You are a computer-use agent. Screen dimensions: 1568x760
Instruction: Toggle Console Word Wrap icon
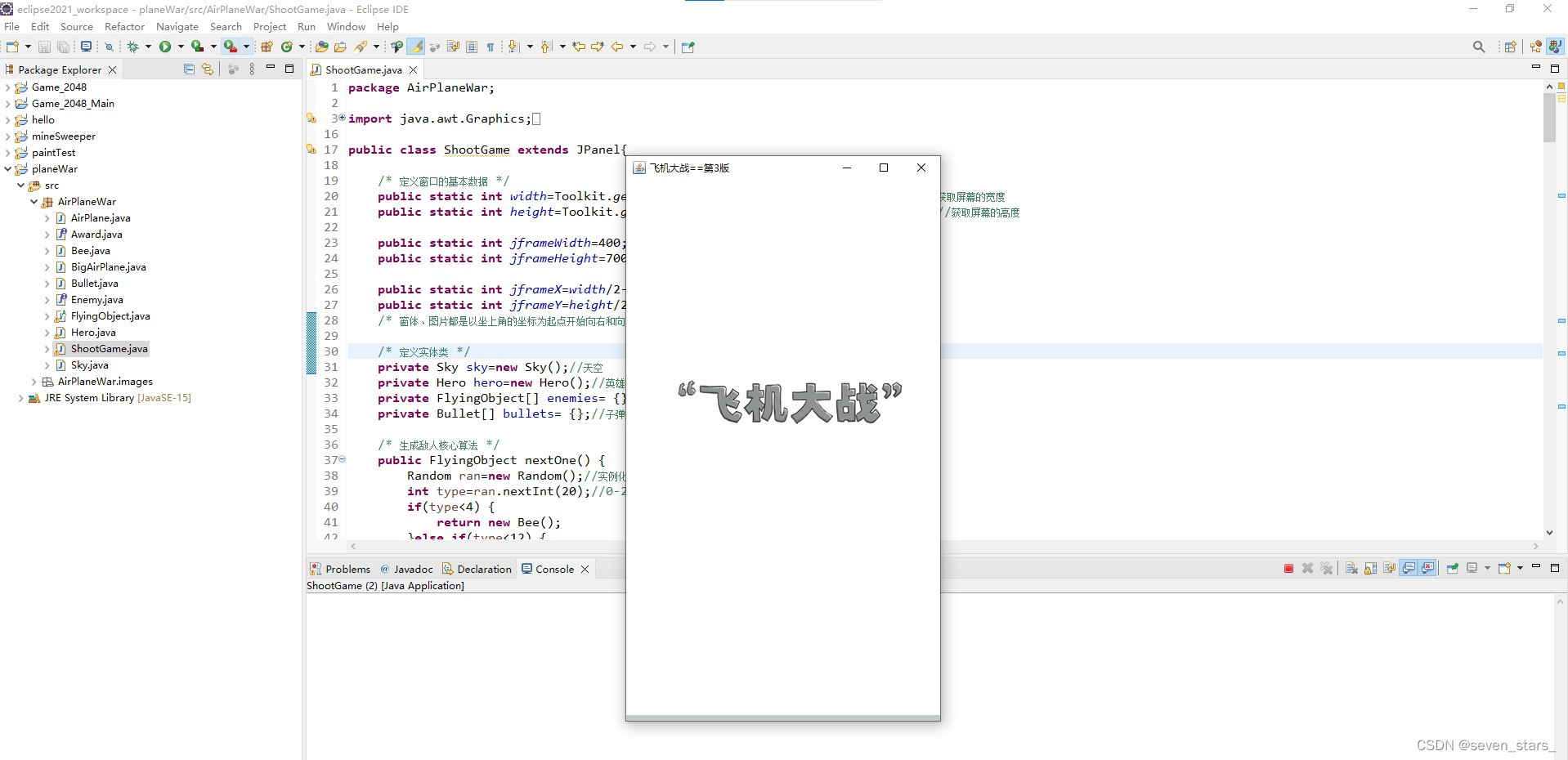tap(1389, 568)
